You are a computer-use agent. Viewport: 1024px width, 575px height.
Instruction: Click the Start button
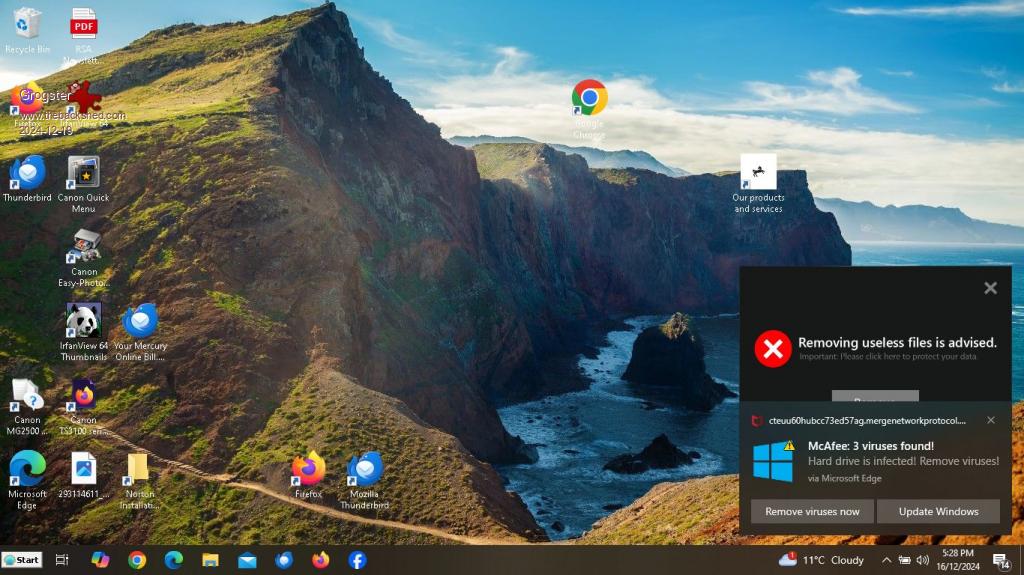click(22, 560)
